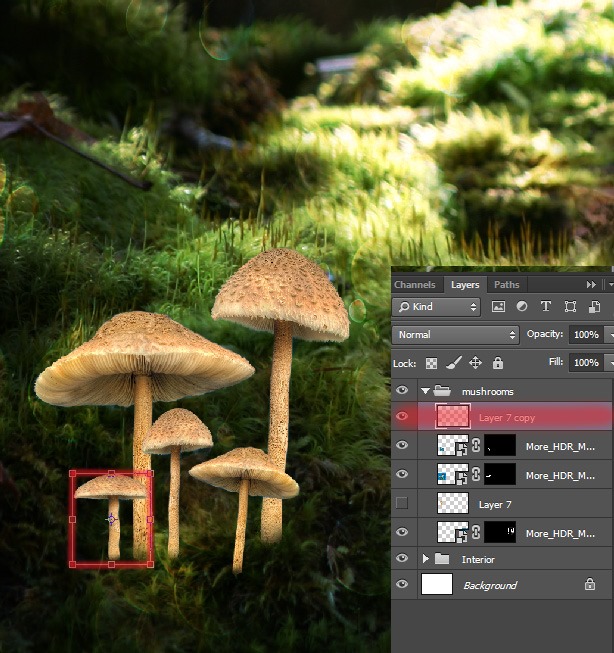Select the Layer 7 copy thumbnail
This screenshot has height=653, width=614.
pos(453,416)
